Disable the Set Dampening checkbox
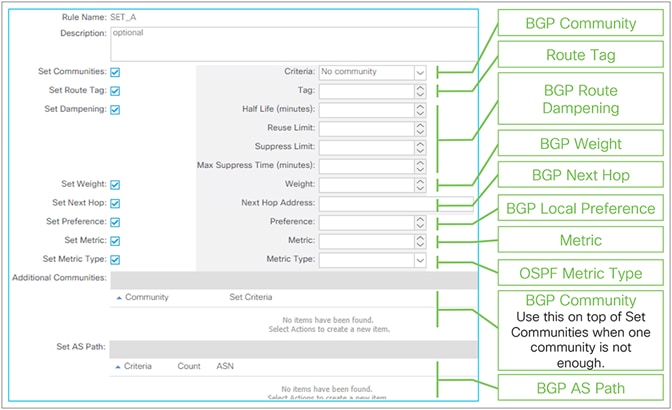 pos(115,110)
